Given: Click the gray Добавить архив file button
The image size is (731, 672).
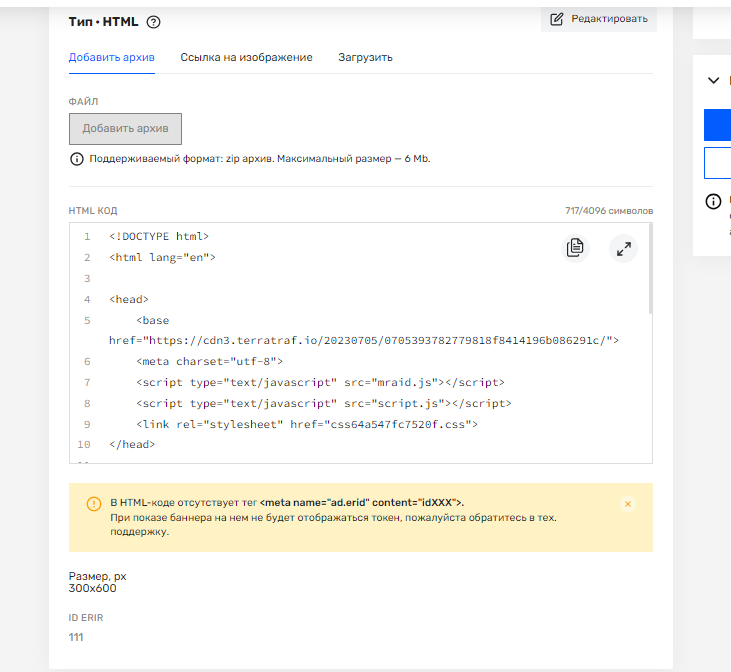Looking at the screenshot, I should (125, 129).
